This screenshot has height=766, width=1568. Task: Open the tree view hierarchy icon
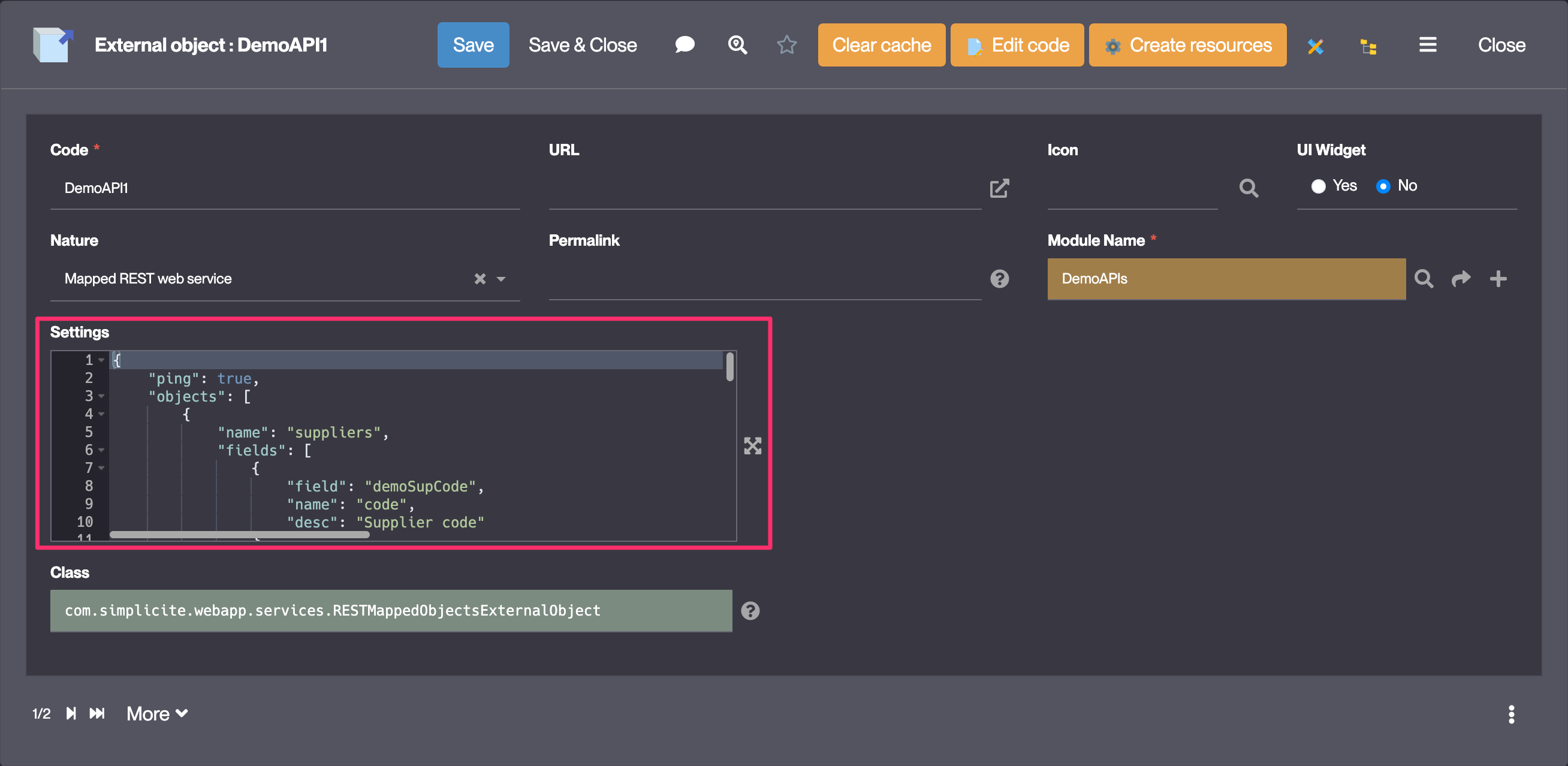pyautogui.click(x=1368, y=46)
